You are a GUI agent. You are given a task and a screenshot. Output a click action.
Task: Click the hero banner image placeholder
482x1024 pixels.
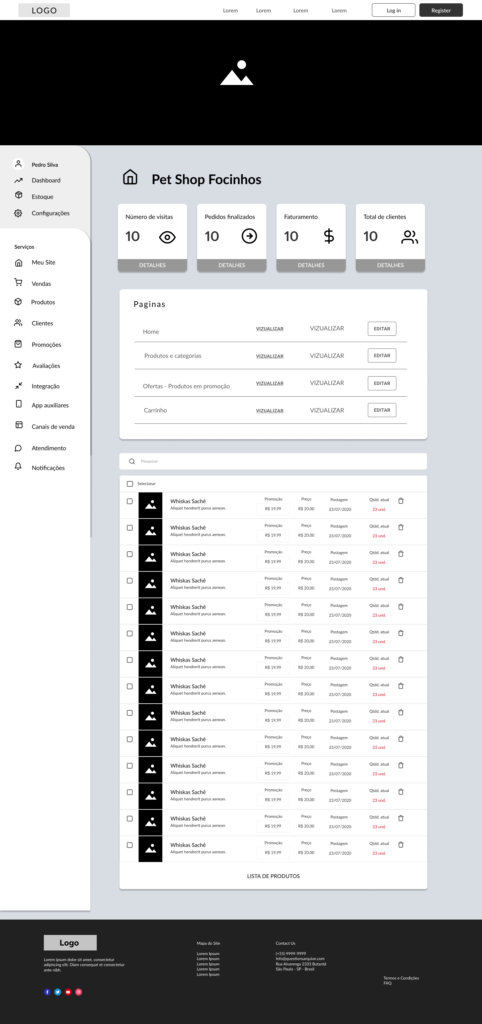tap(241, 82)
